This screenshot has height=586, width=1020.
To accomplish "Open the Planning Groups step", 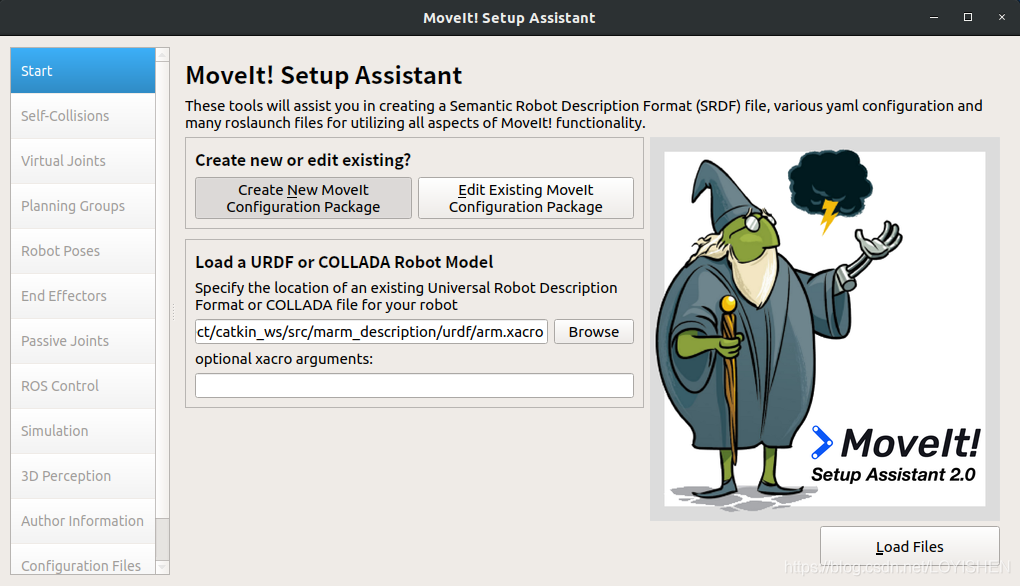I will tap(83, 206).
